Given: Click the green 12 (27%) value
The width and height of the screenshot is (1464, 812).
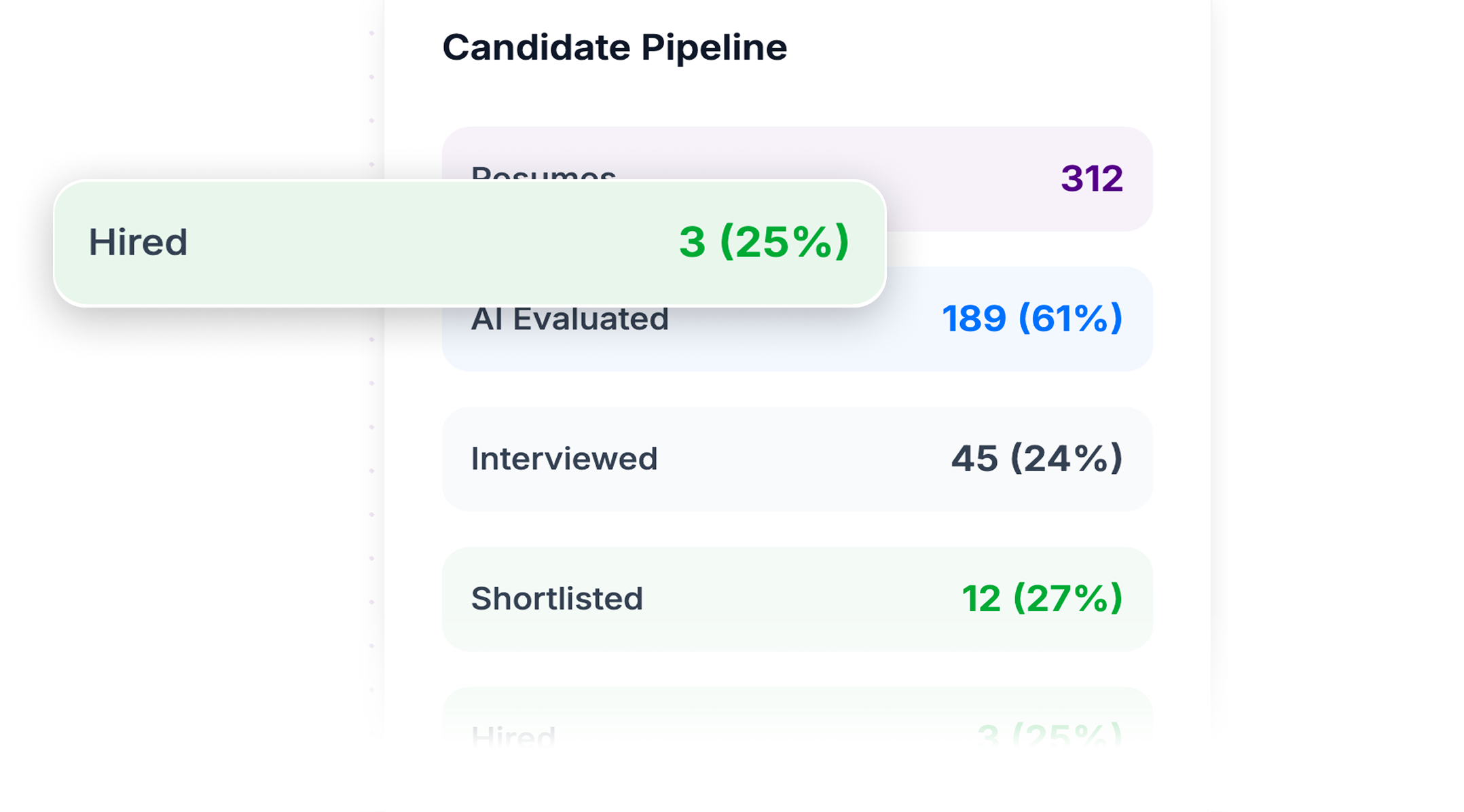Looking at the screenshot, I should (x=1042, y=599).
